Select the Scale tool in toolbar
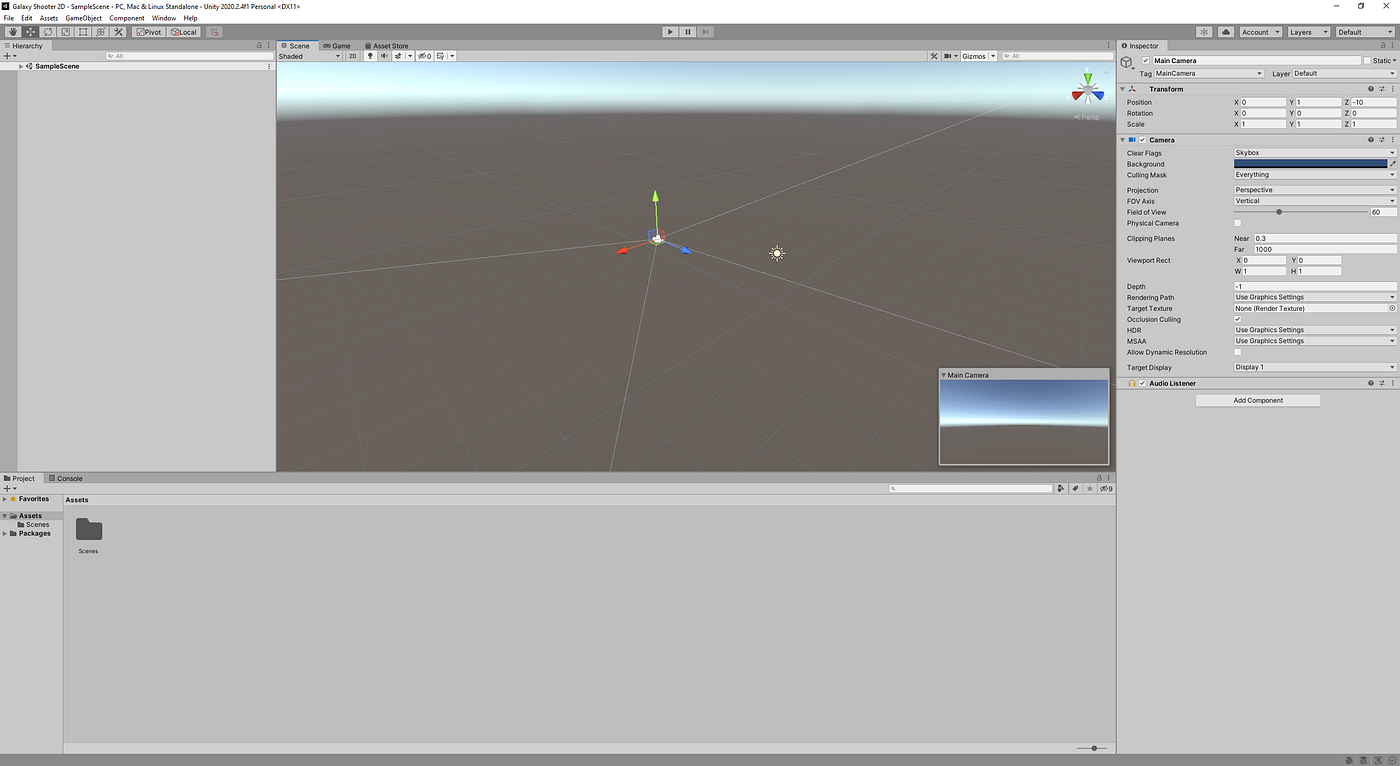 (x=65, y=32)
